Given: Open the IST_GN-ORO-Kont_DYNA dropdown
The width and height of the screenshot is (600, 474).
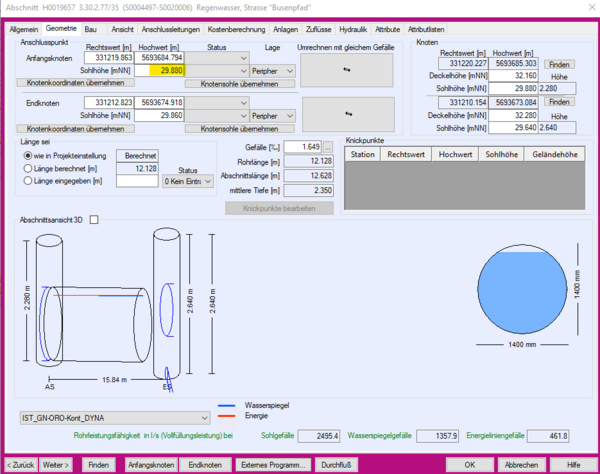Looking at the screenshot, I should (114, 417).
